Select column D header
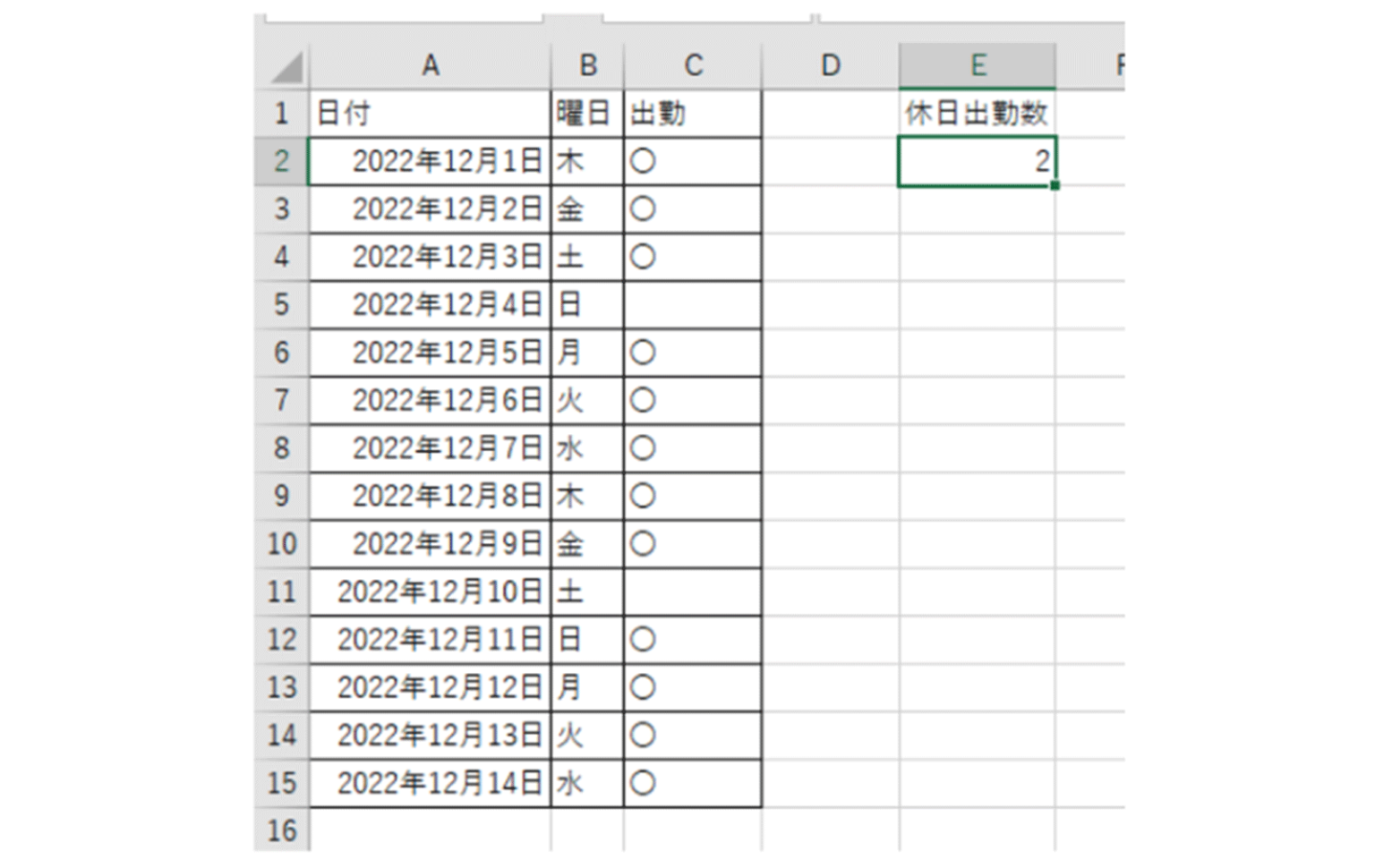The width and height of the screenshot is (1375, 868). tap(831, 65)
